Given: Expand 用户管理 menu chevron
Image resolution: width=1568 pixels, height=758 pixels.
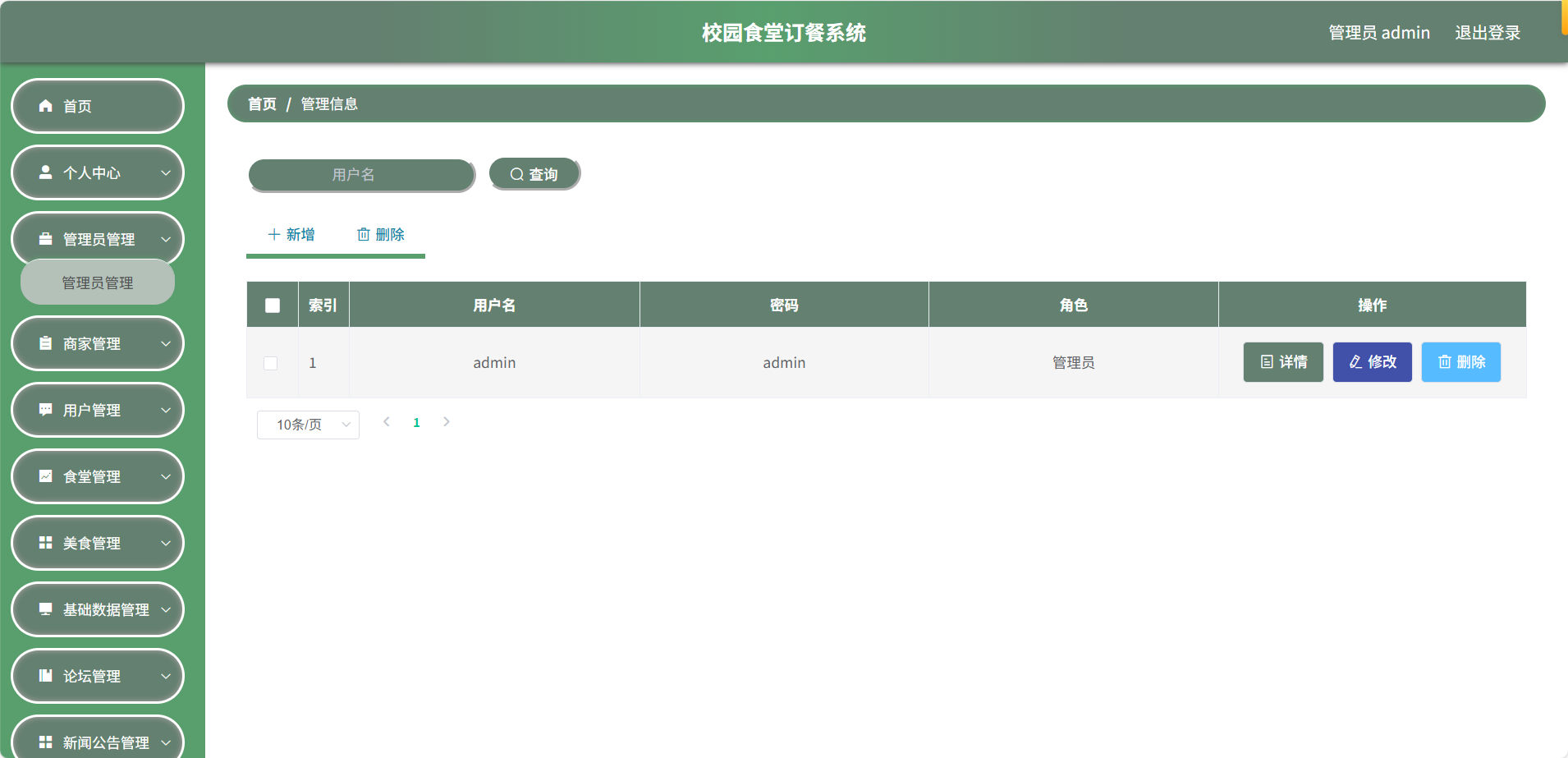Looking at the screenshot, I should (x=166, y=410).
